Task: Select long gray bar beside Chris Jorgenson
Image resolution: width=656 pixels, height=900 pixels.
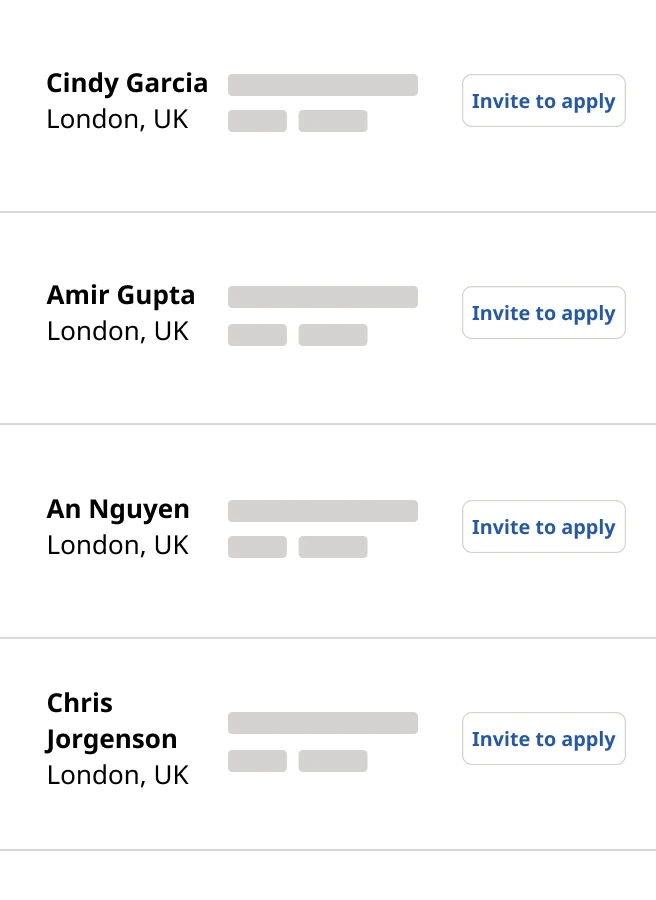Action: [x=322, y=723]
